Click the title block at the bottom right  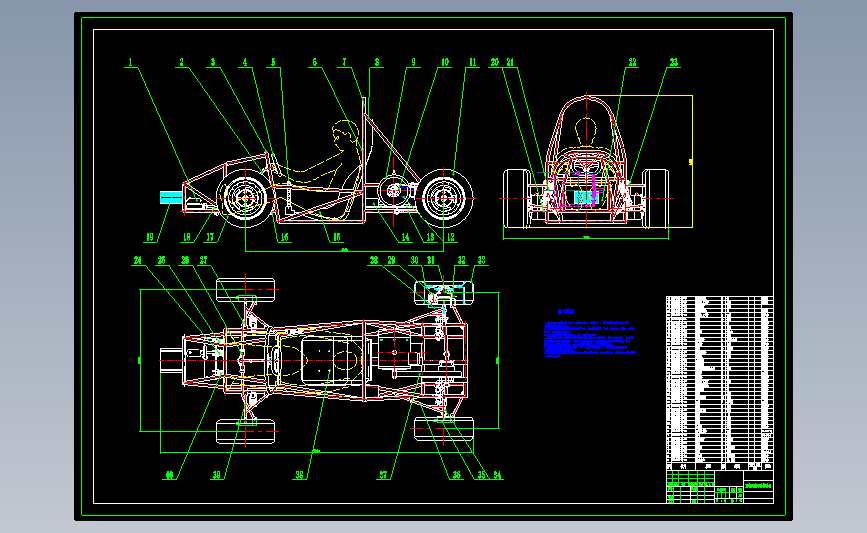719,487
